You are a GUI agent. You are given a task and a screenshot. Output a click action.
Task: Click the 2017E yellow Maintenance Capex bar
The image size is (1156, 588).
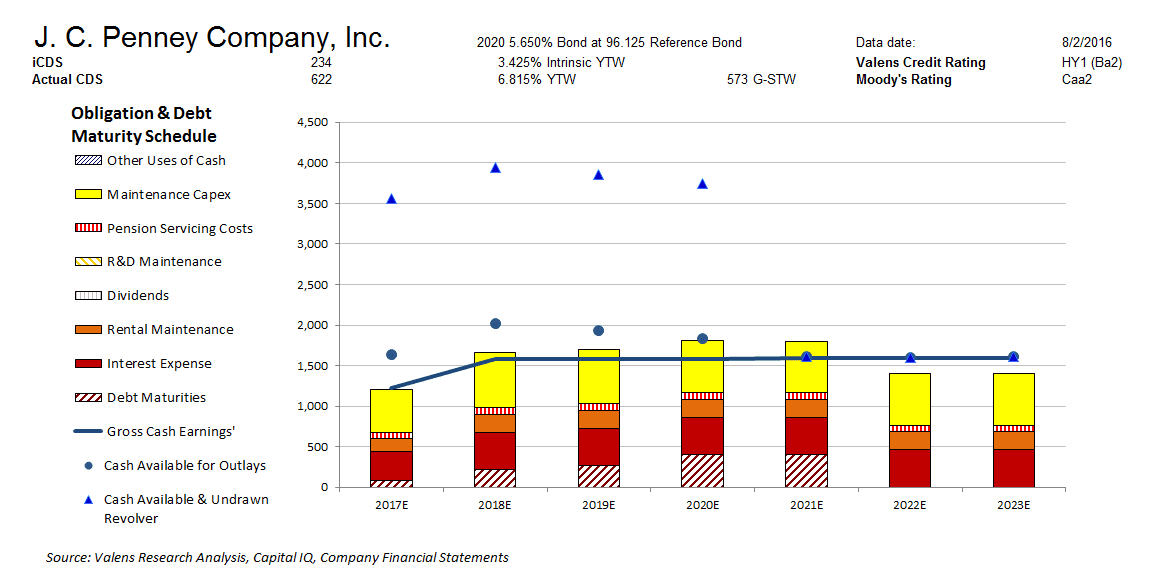(391, 410)
